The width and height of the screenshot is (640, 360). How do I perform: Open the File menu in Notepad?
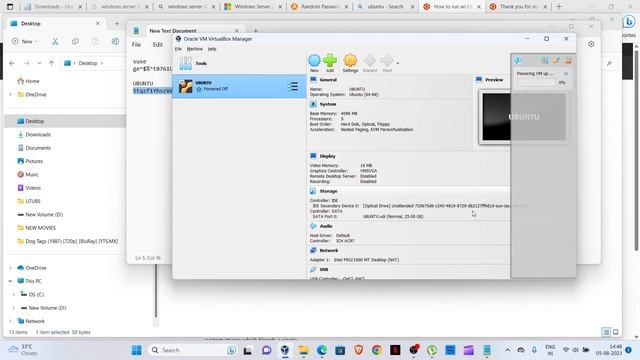(x=136, y=44)
